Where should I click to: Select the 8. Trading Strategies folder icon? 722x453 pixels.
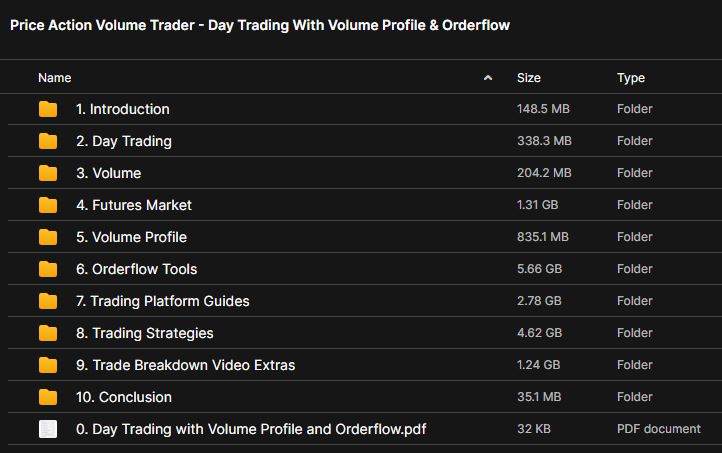click(48, 333)
